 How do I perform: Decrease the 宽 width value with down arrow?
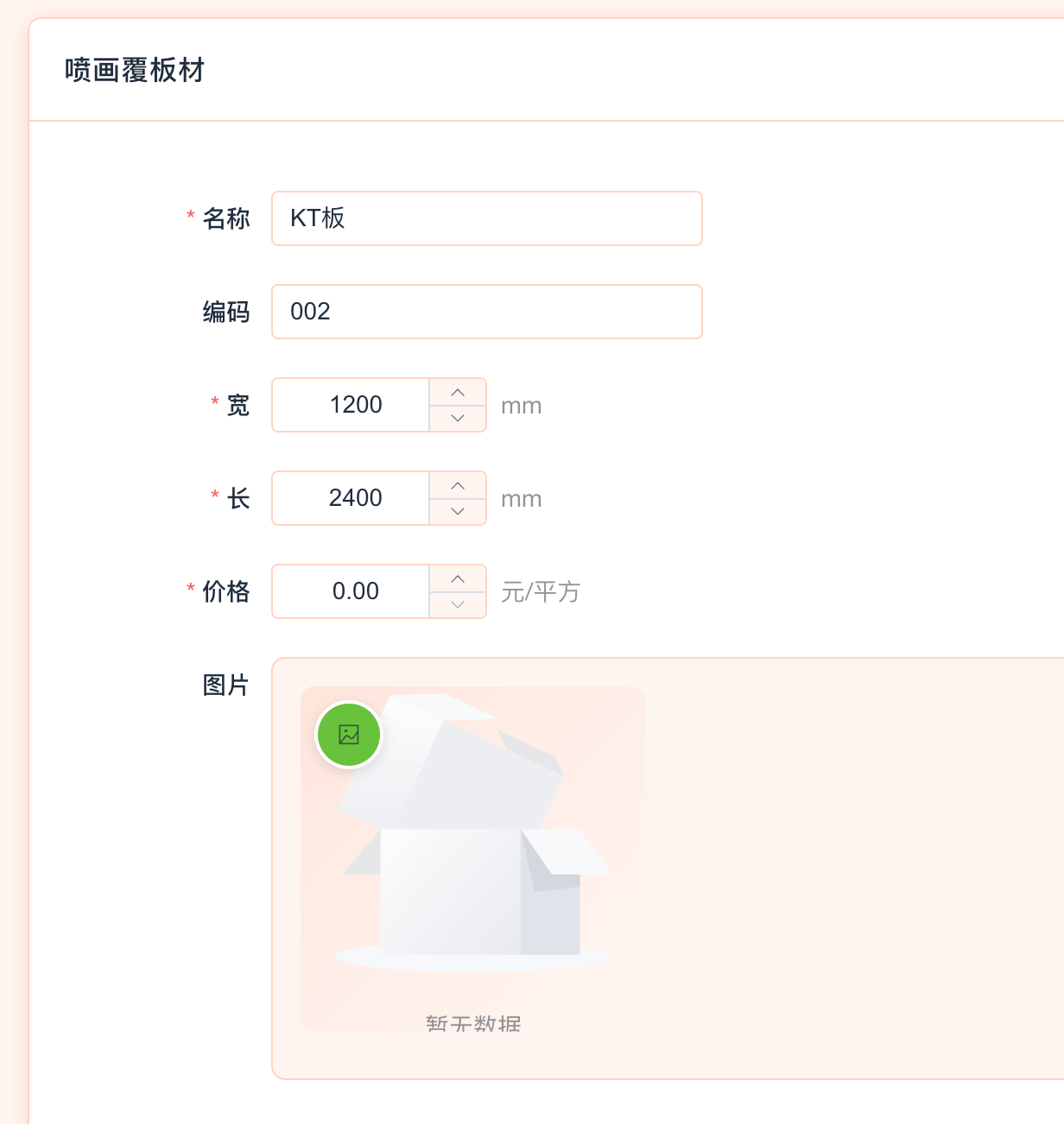(x=458, y=418)
